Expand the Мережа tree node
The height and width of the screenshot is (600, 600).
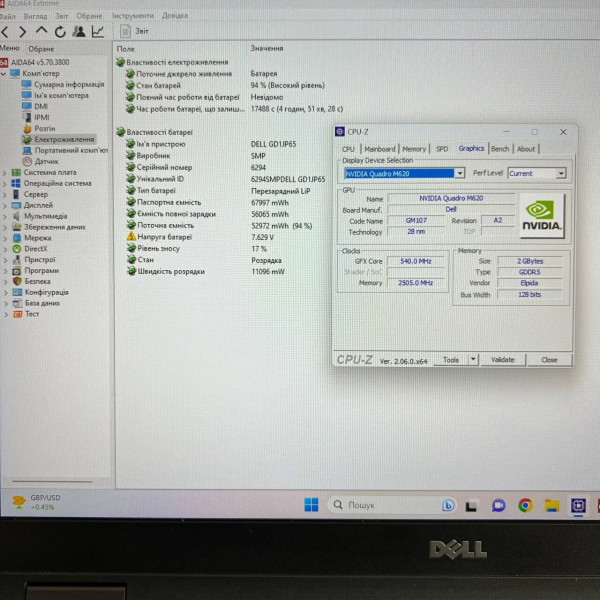[x=4, y=238]
